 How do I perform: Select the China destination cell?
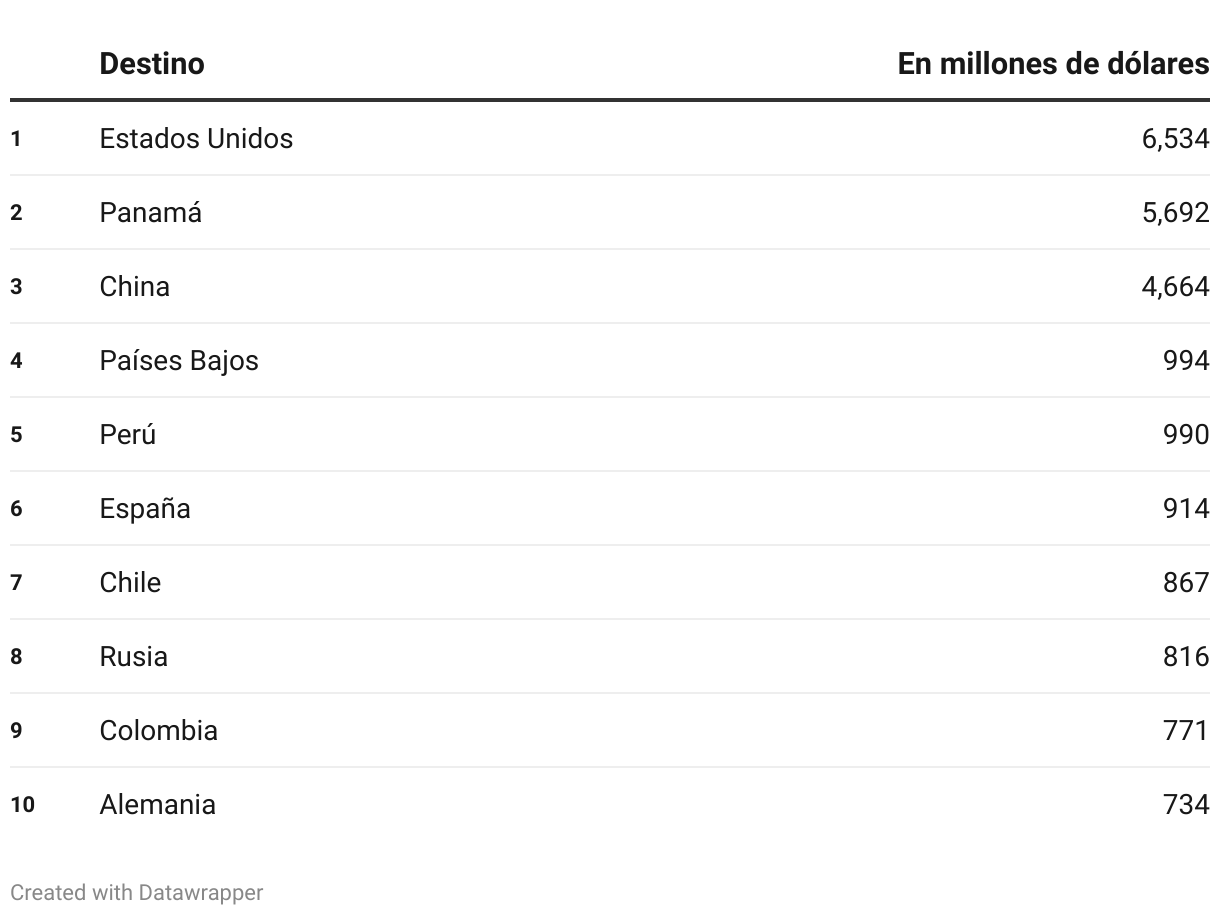click(135, 286)
